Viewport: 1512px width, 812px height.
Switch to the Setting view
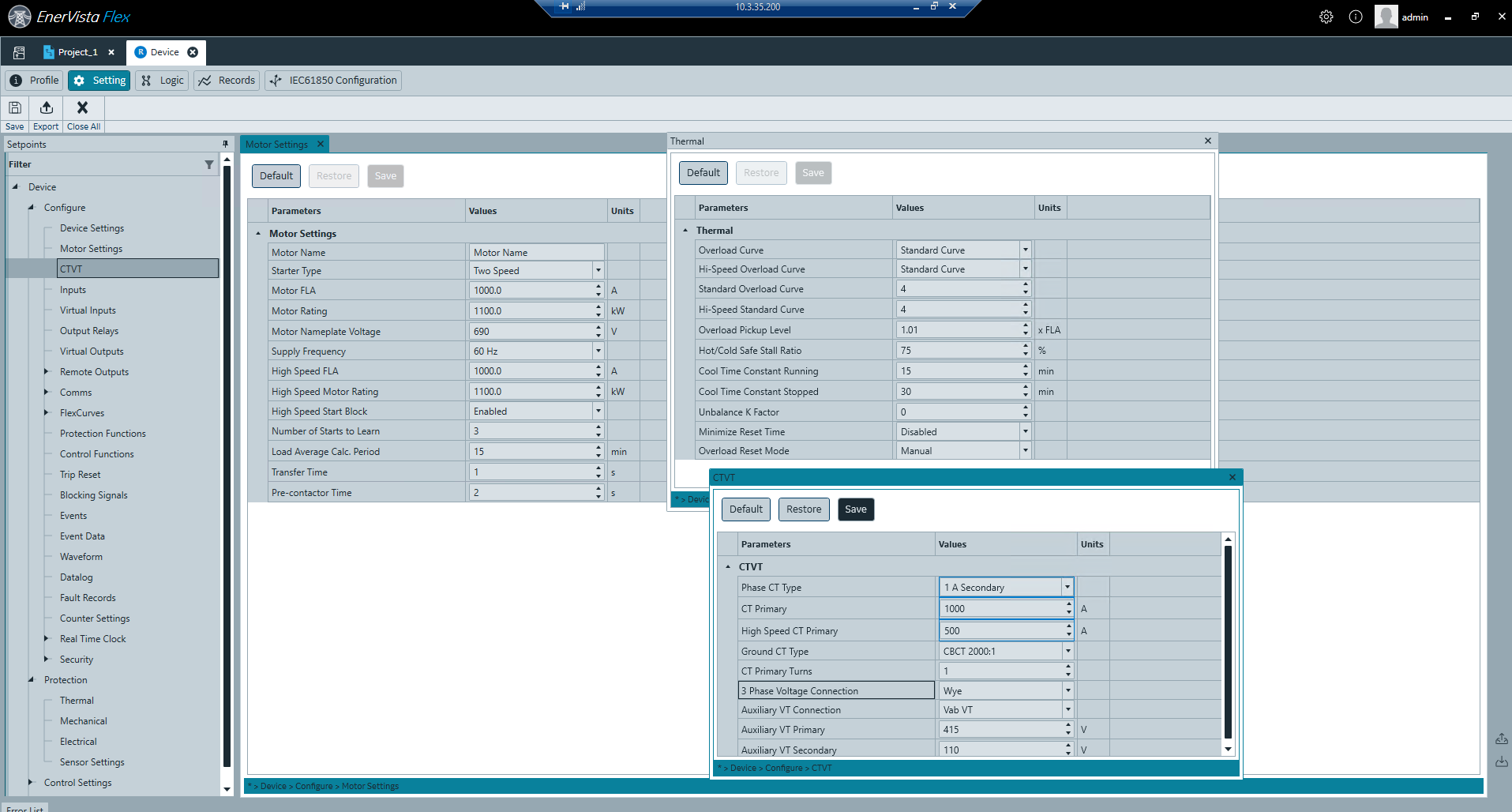pyautogui.click(x=99, y=80)
